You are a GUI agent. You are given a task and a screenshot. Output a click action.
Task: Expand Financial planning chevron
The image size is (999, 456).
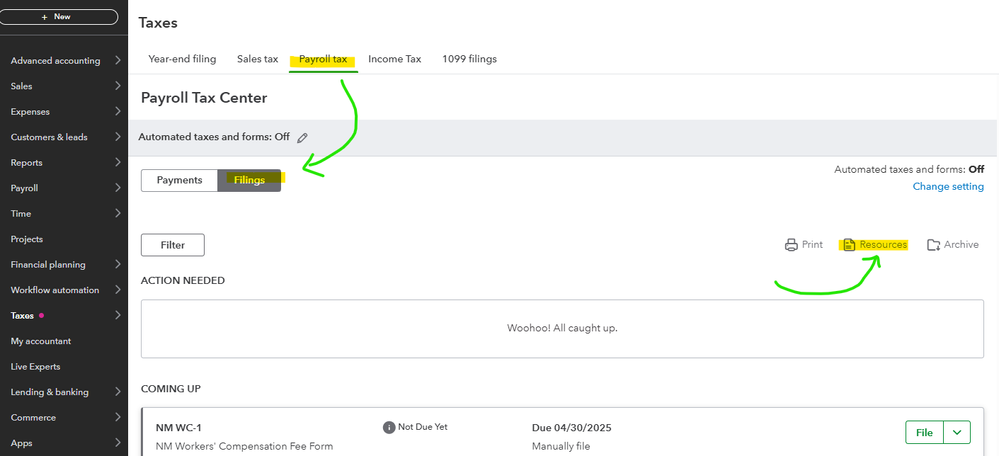point(118,264)
